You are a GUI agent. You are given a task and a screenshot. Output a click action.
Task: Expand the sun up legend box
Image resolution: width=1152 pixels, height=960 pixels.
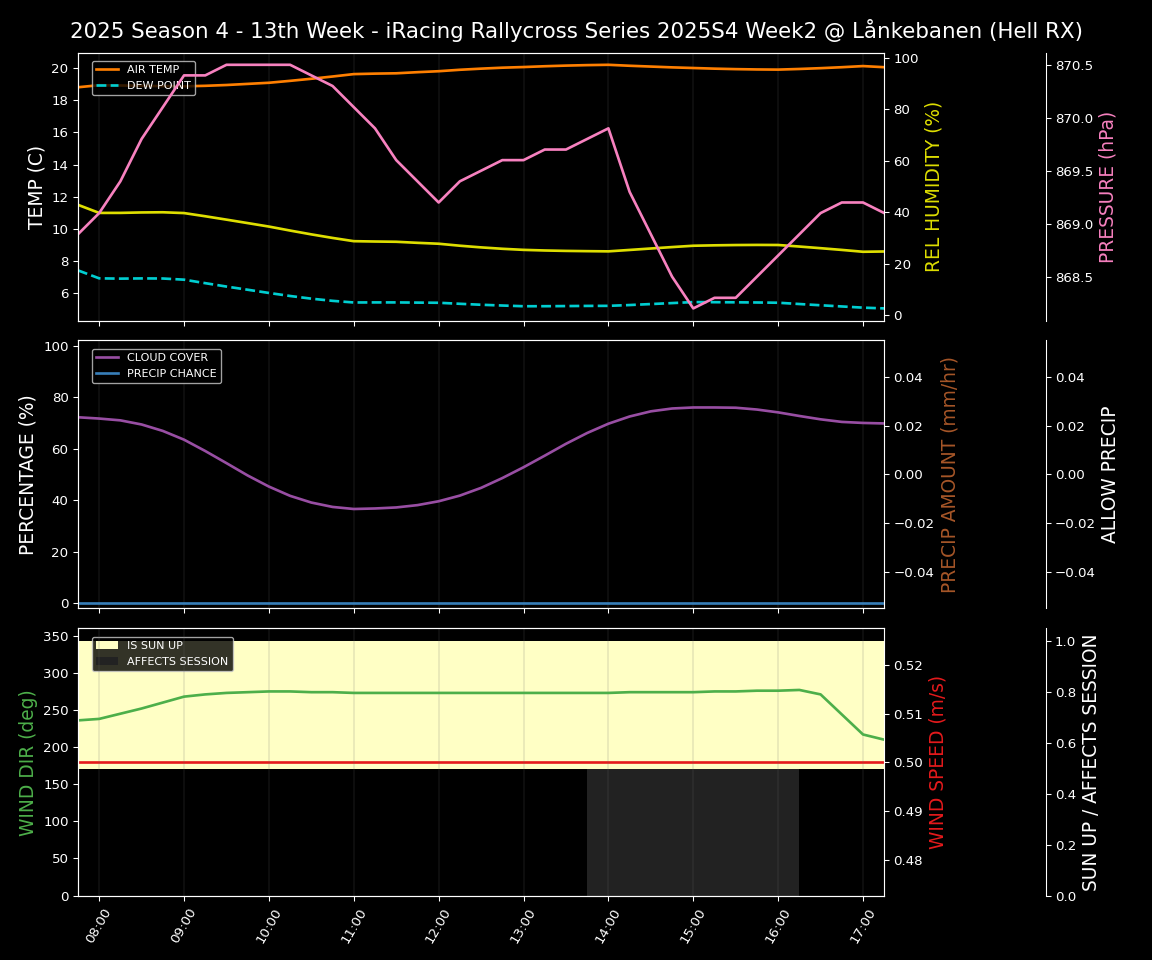pos(163,652)
